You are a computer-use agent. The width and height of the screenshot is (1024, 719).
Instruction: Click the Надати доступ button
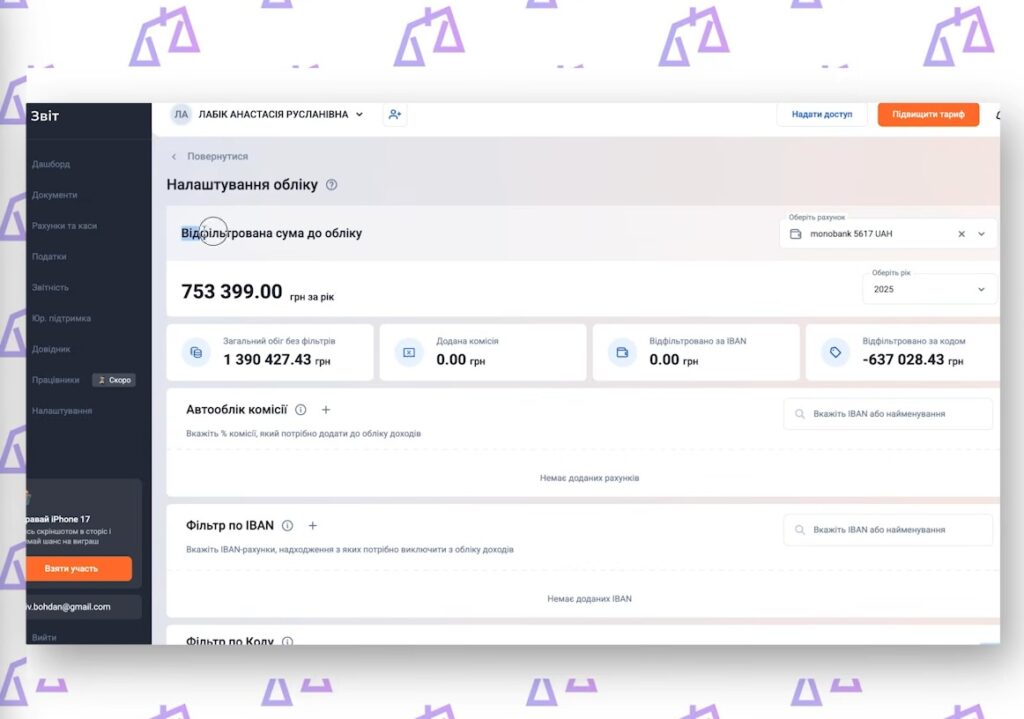pyautogui.click(x=821, y=115)
